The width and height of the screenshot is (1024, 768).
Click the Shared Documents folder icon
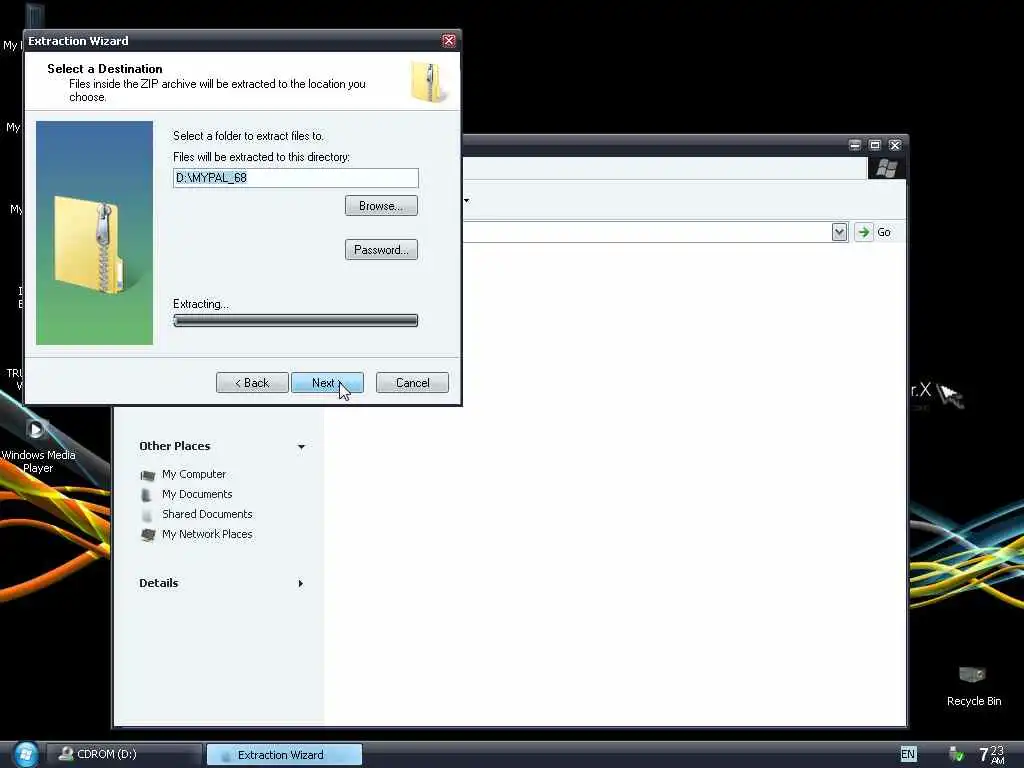[x=148, y=515]
